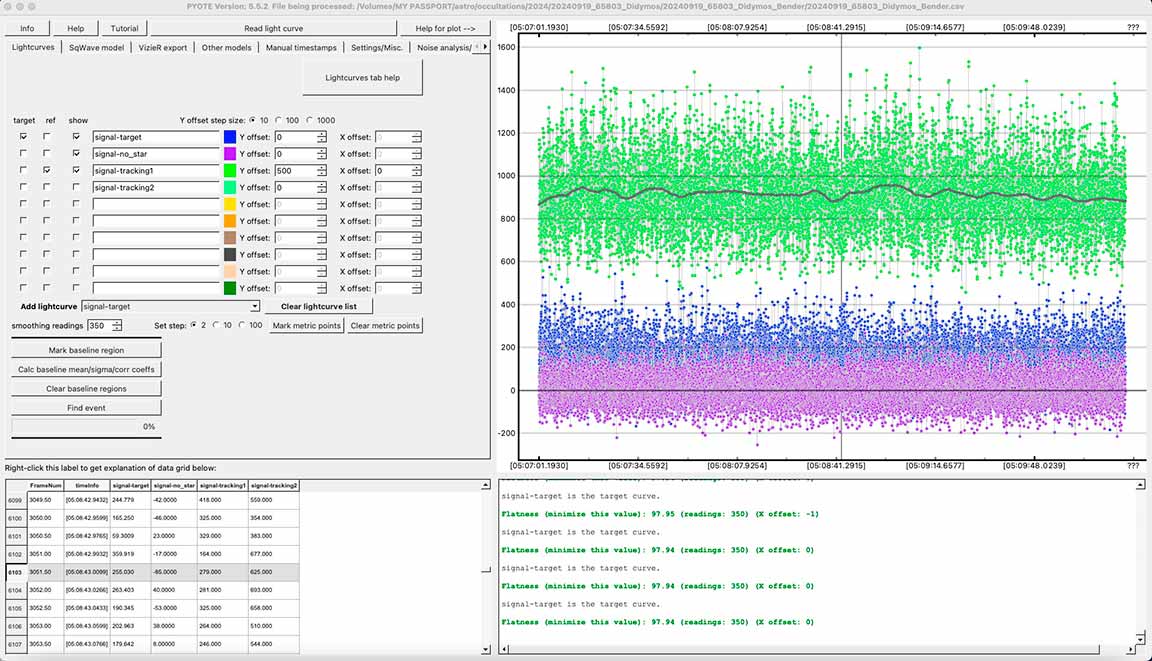Image resolution: width=1152 pixels, height=661 pixels.
Task: Click Clear baseline regions button
Action: [86, 389]
